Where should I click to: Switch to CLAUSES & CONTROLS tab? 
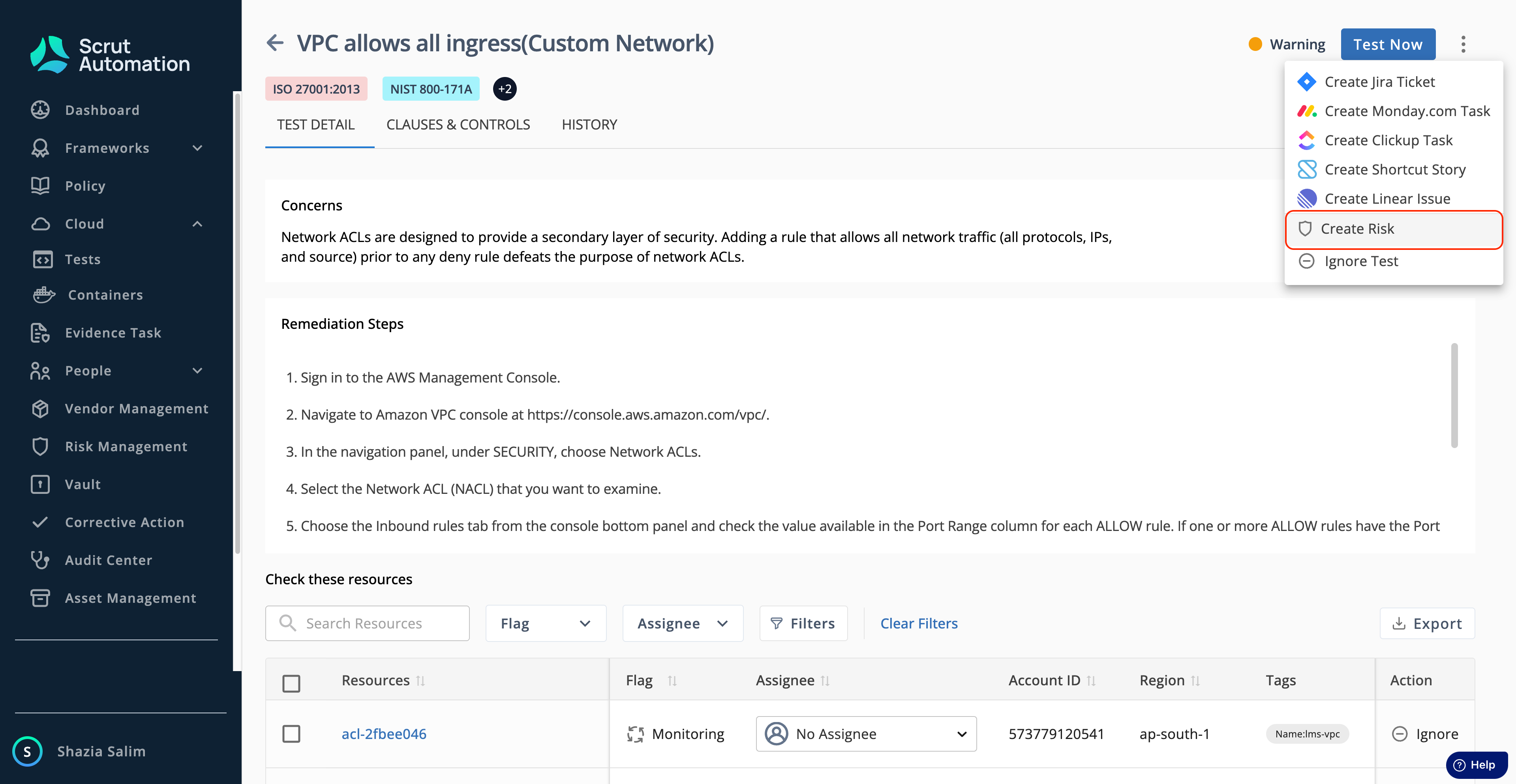[x=458, y=124]
